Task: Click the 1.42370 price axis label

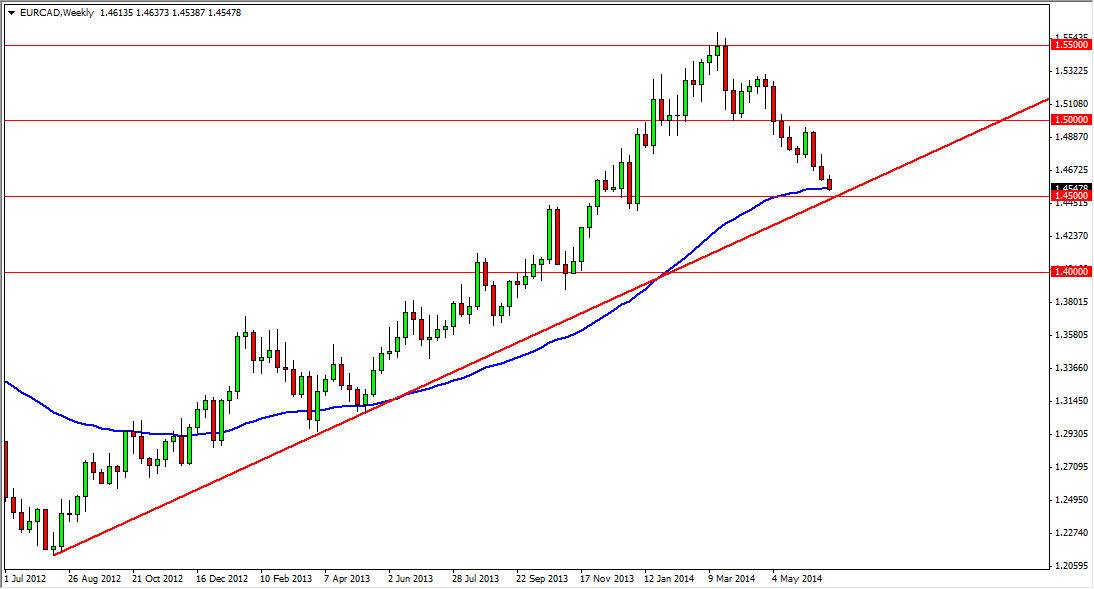Action: tap(1072, 236)
